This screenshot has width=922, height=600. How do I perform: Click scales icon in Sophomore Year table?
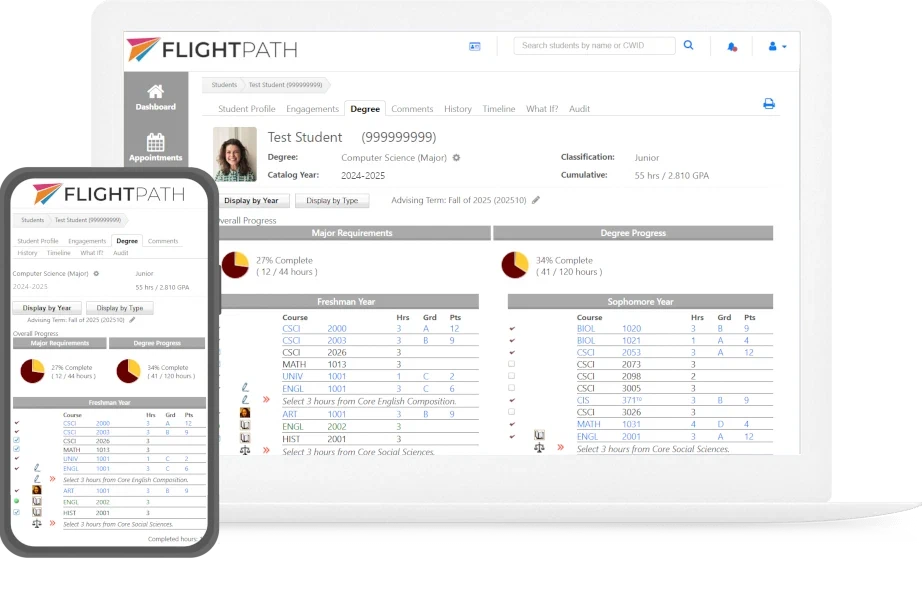click(x=539, y=448)
